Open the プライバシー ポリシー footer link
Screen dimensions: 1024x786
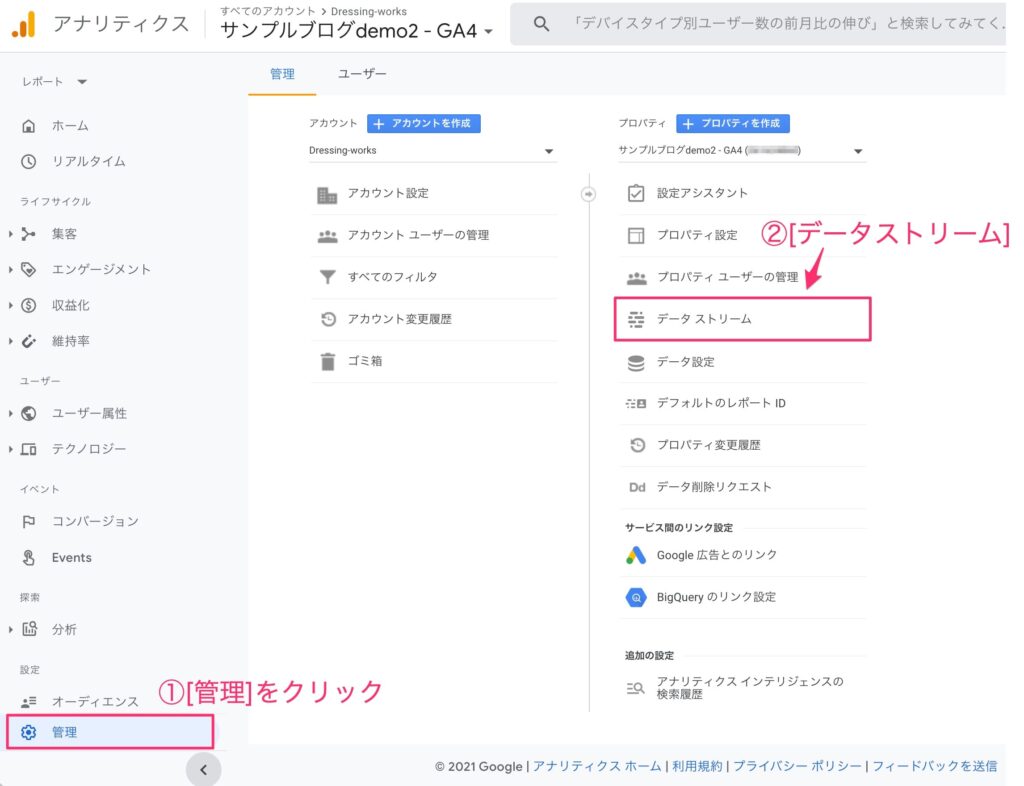(x=797, y=766)
